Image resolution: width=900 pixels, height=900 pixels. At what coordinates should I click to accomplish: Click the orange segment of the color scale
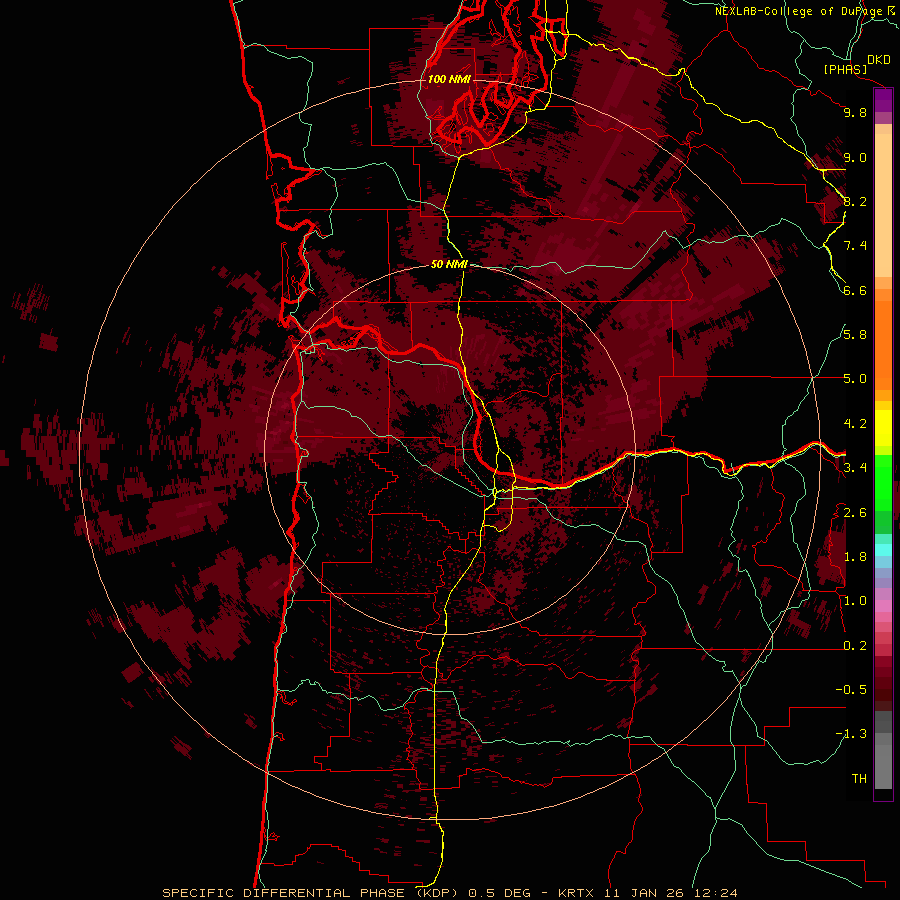(883, 346)
